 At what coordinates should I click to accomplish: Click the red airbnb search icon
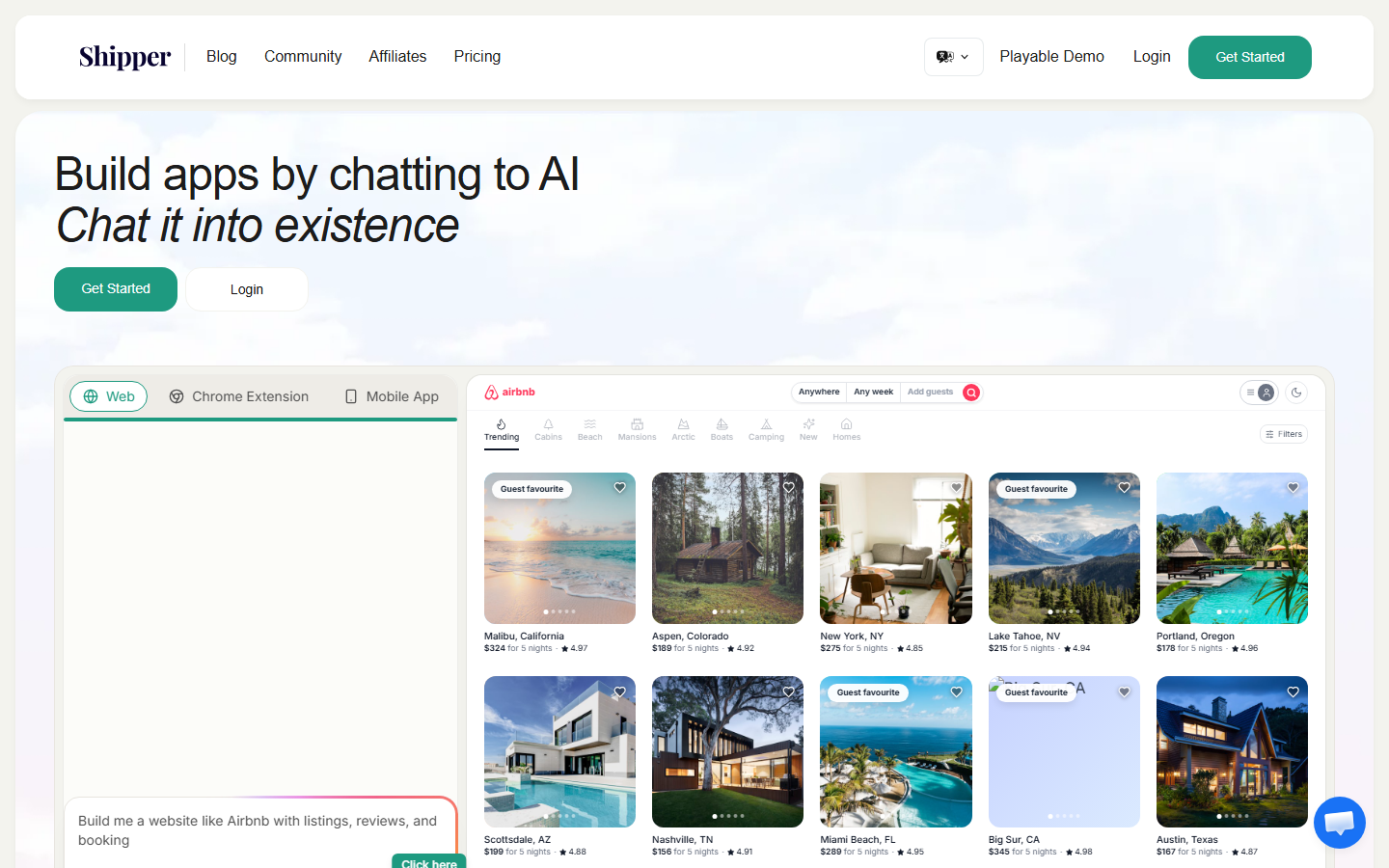[971, 393]
